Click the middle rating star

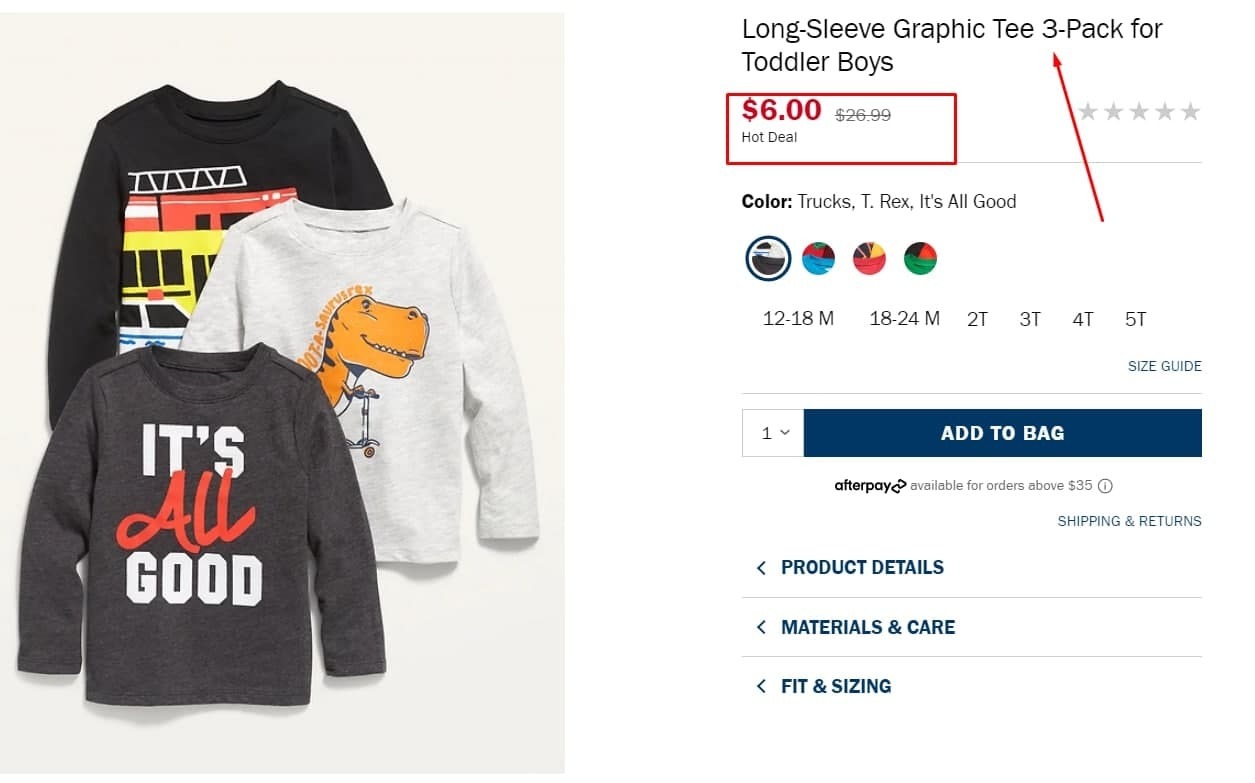1139,112
